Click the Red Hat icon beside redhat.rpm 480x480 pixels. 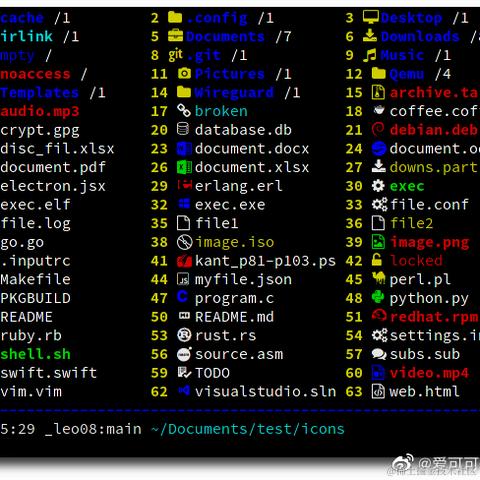point(379,315)
